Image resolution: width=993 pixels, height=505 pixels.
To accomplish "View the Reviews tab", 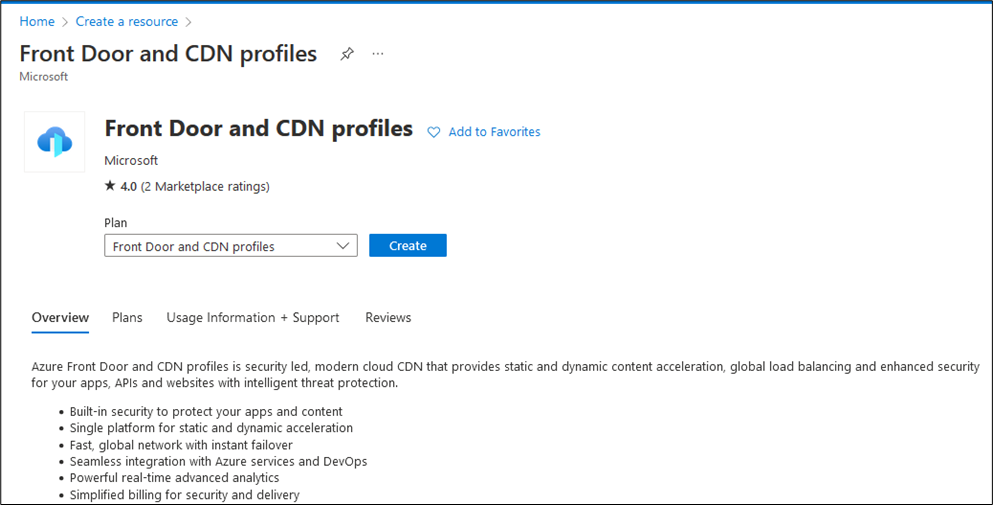I will click(x=388, y=317).
